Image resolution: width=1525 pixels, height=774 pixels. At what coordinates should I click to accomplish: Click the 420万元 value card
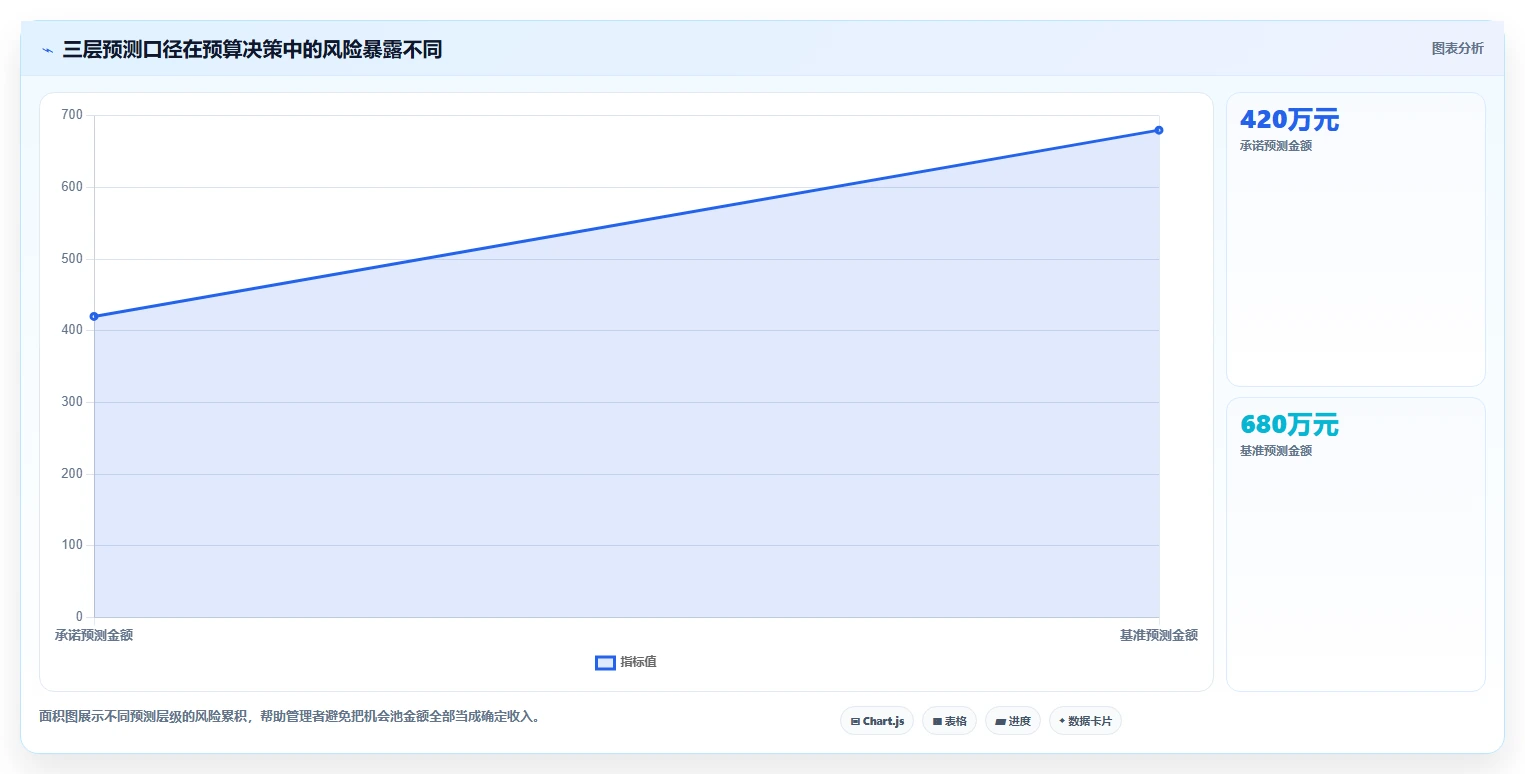click(x=1355, y=239)
